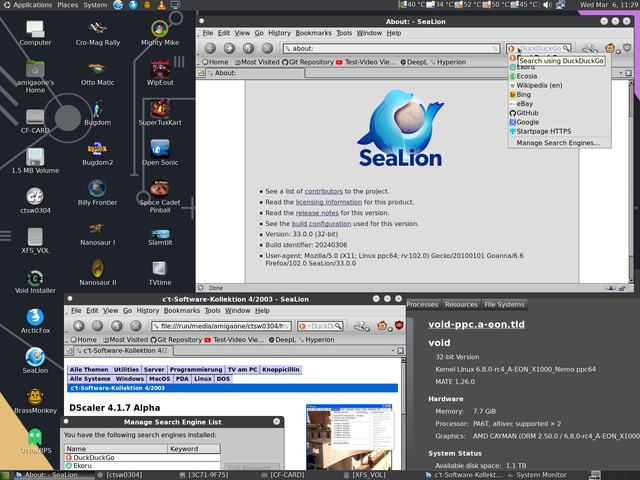Open the contributors link
The height and width of the screenshot is (480, 640).
[324, 191]
